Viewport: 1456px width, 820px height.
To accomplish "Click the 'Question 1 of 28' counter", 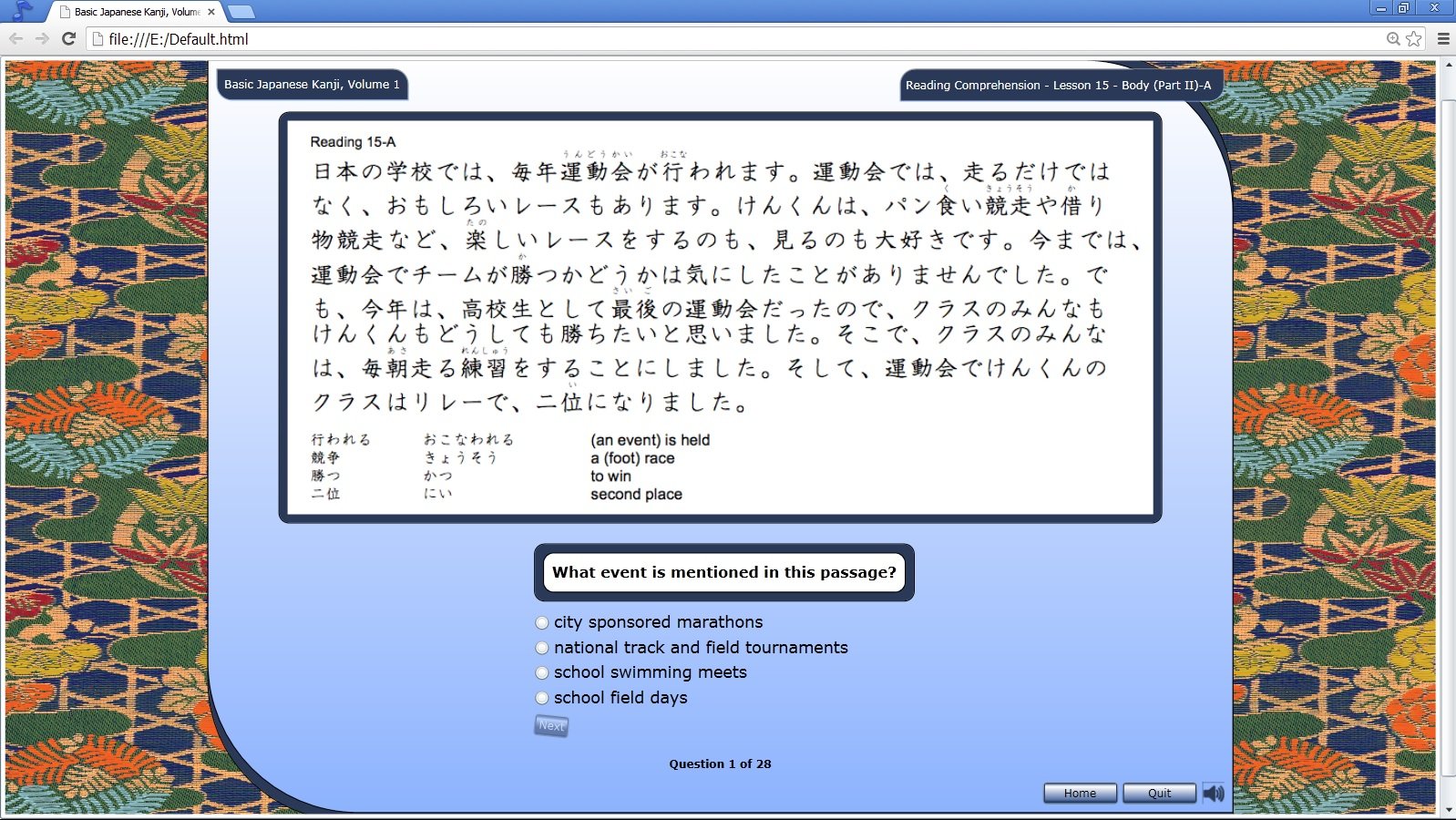I will (720, 764).
